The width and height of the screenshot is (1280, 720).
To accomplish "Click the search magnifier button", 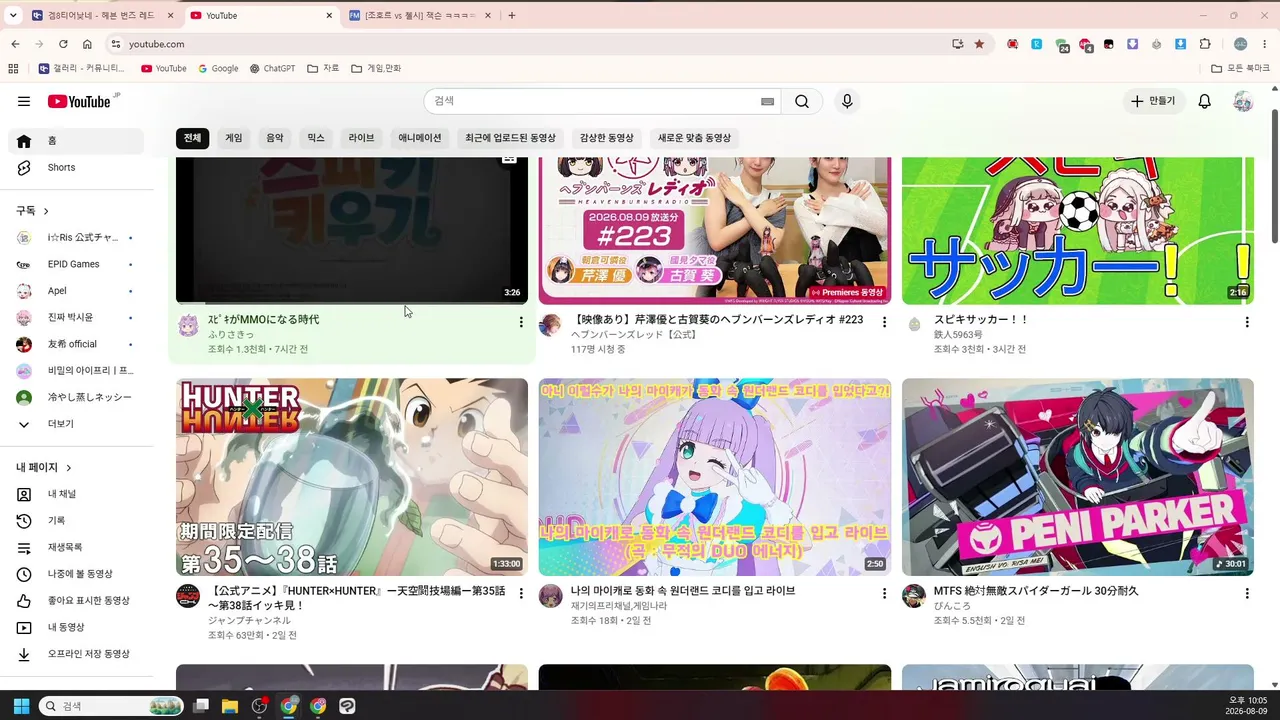I will pos(802,101).
